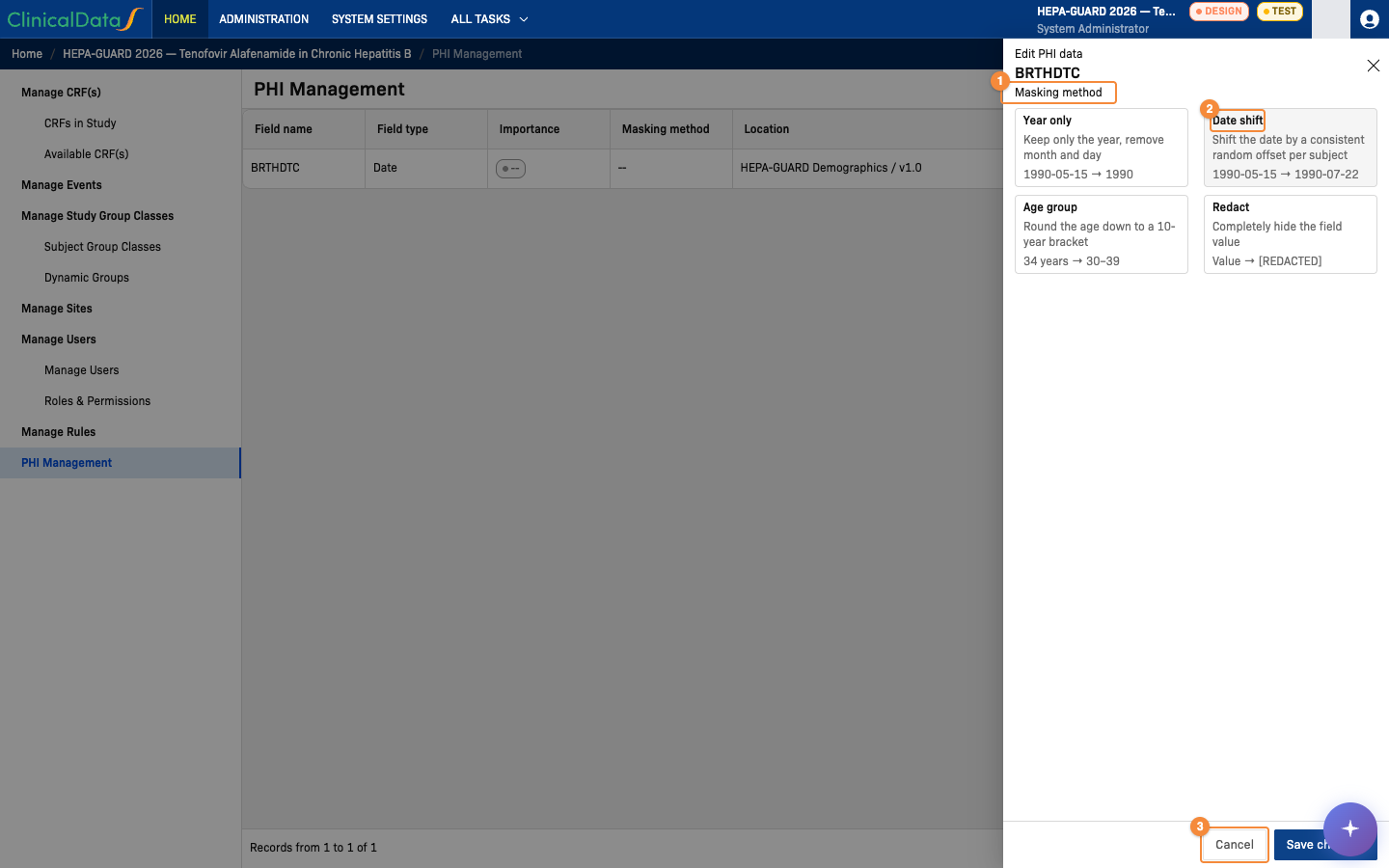
Task: Toggle the BRTHDTC importance switch
Action: coord(510,169)
